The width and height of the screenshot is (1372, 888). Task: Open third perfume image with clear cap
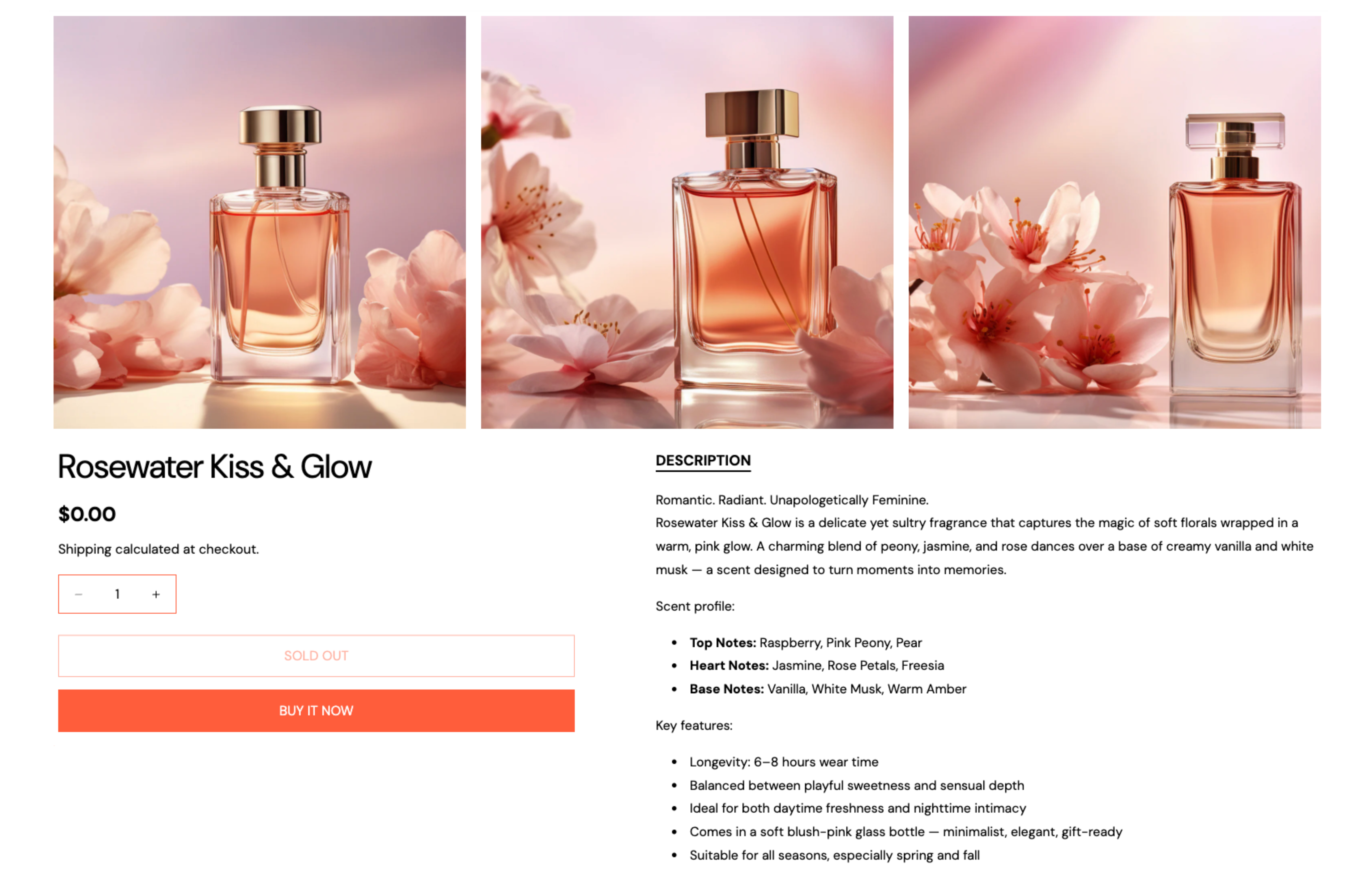click(x=1114, y=222)
